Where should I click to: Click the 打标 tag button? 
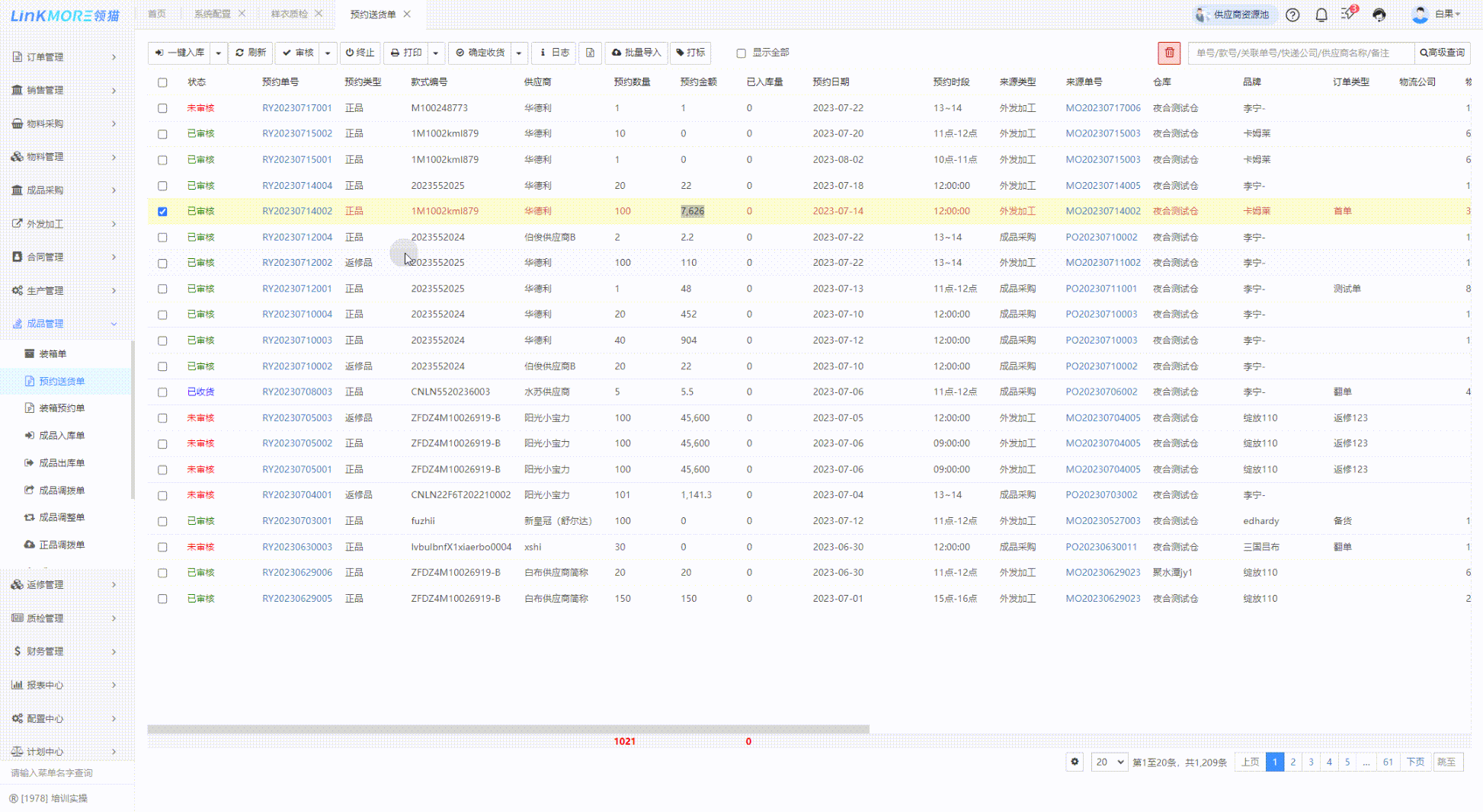(690, 53)
